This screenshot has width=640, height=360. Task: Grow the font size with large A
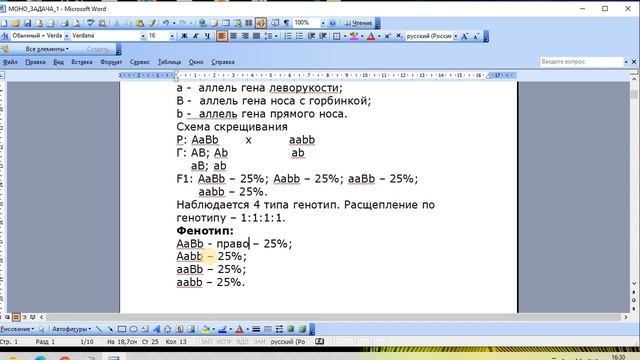click(x=464, y=36)
